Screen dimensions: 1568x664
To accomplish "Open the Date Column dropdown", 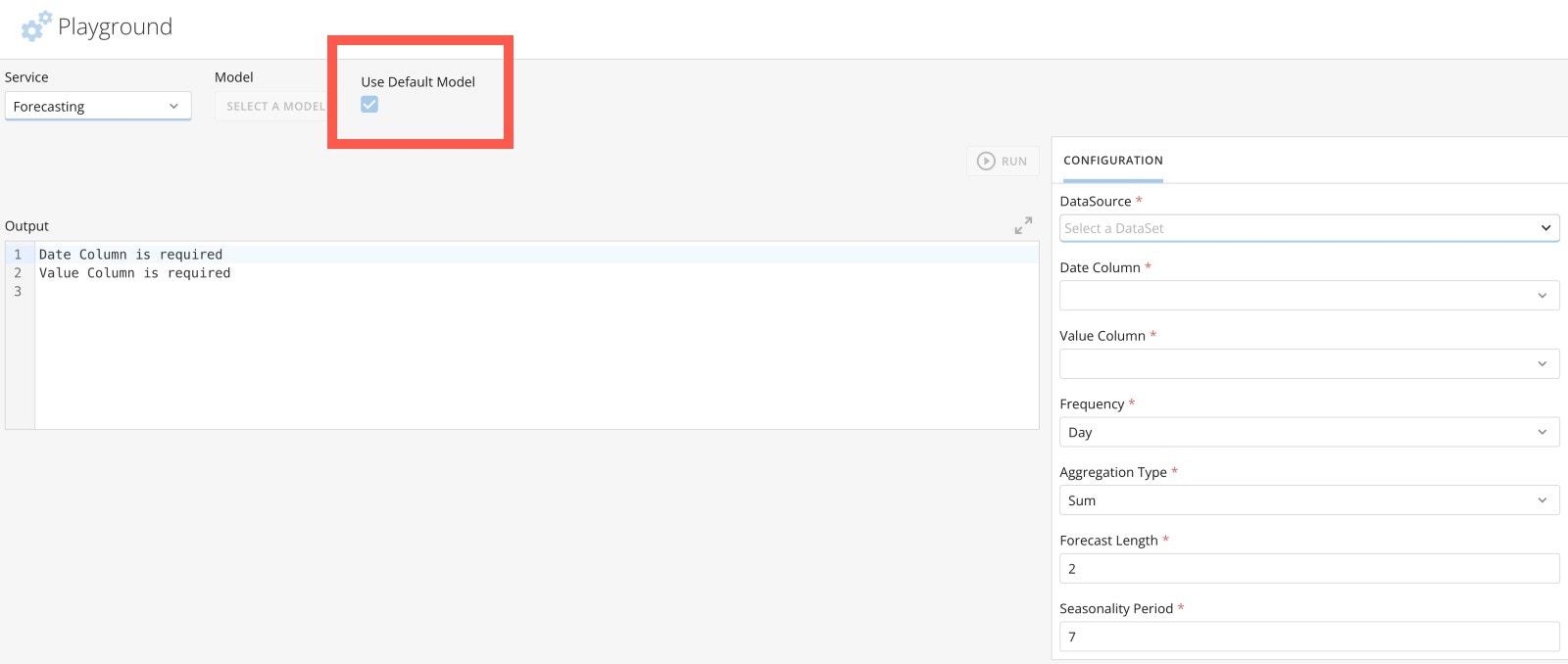I will click(1309, 295).
